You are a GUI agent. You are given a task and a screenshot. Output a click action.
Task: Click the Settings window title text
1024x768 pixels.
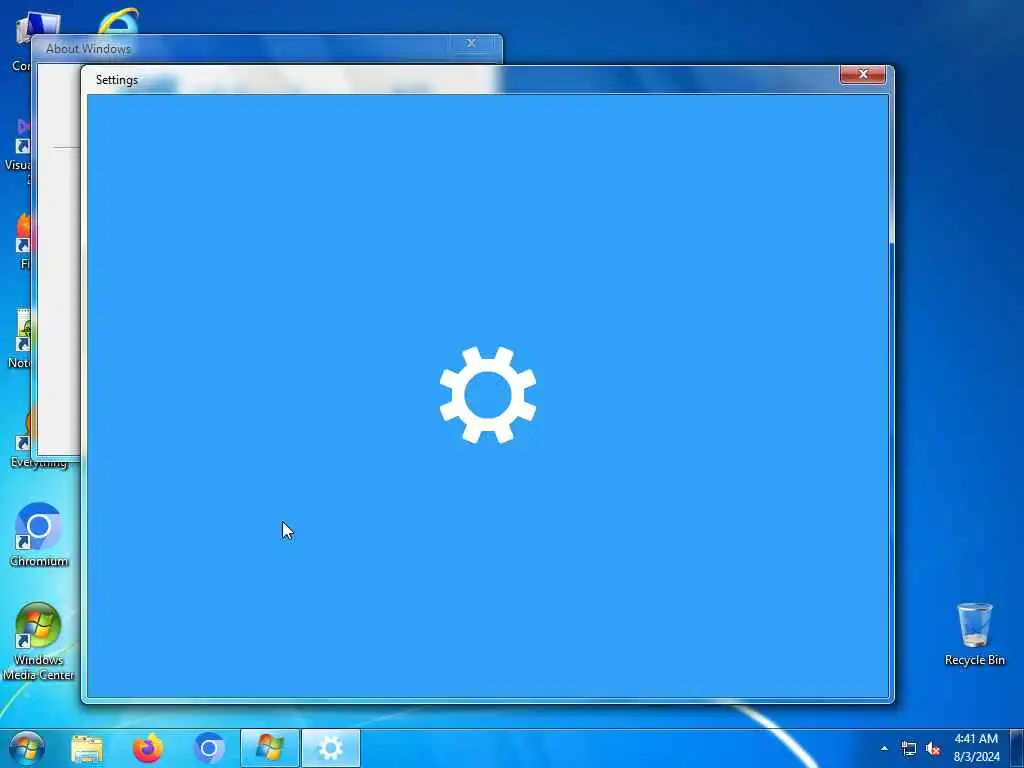(x=117, y=80)
